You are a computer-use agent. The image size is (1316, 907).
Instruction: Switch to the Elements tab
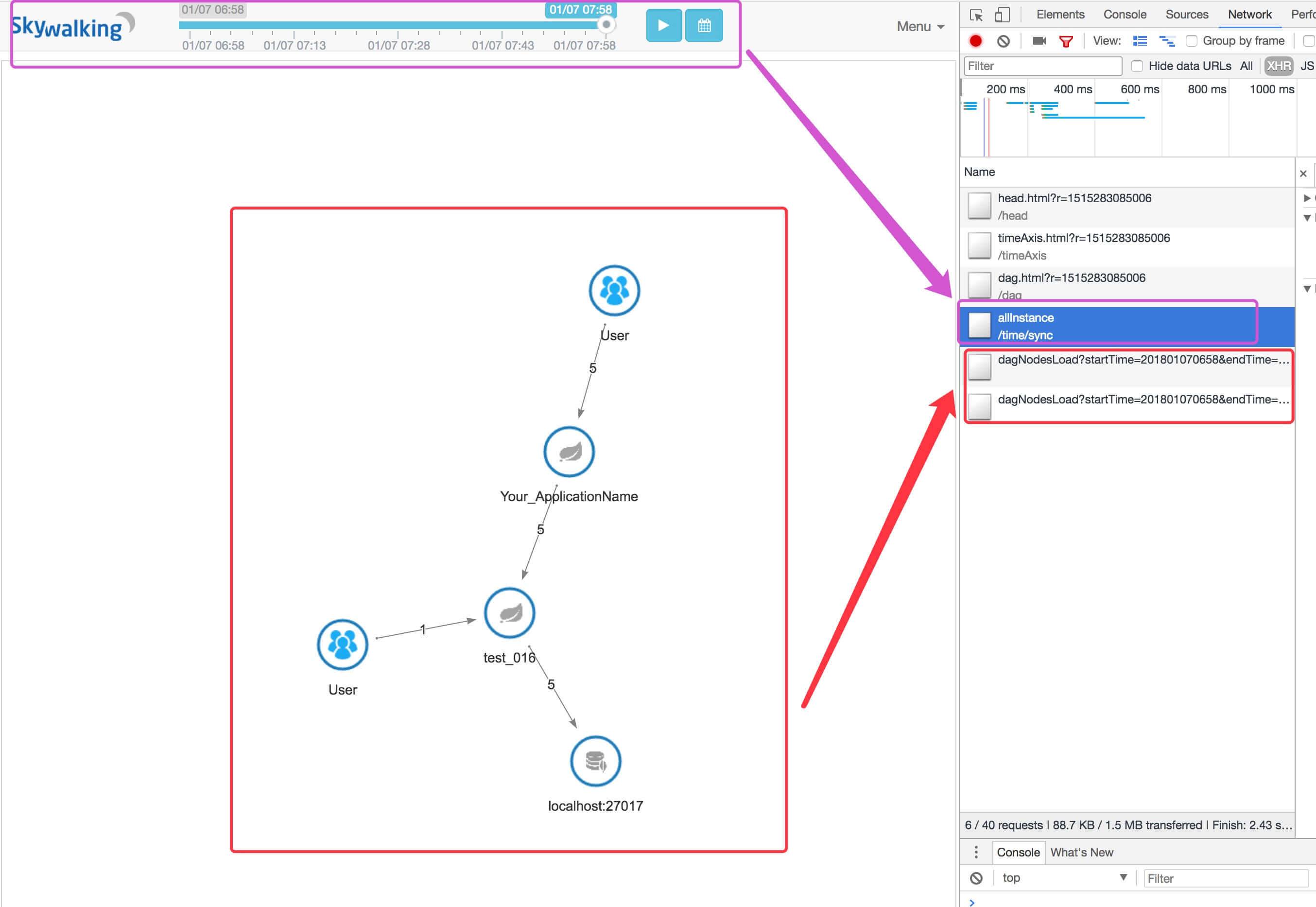click(1060, 15)
